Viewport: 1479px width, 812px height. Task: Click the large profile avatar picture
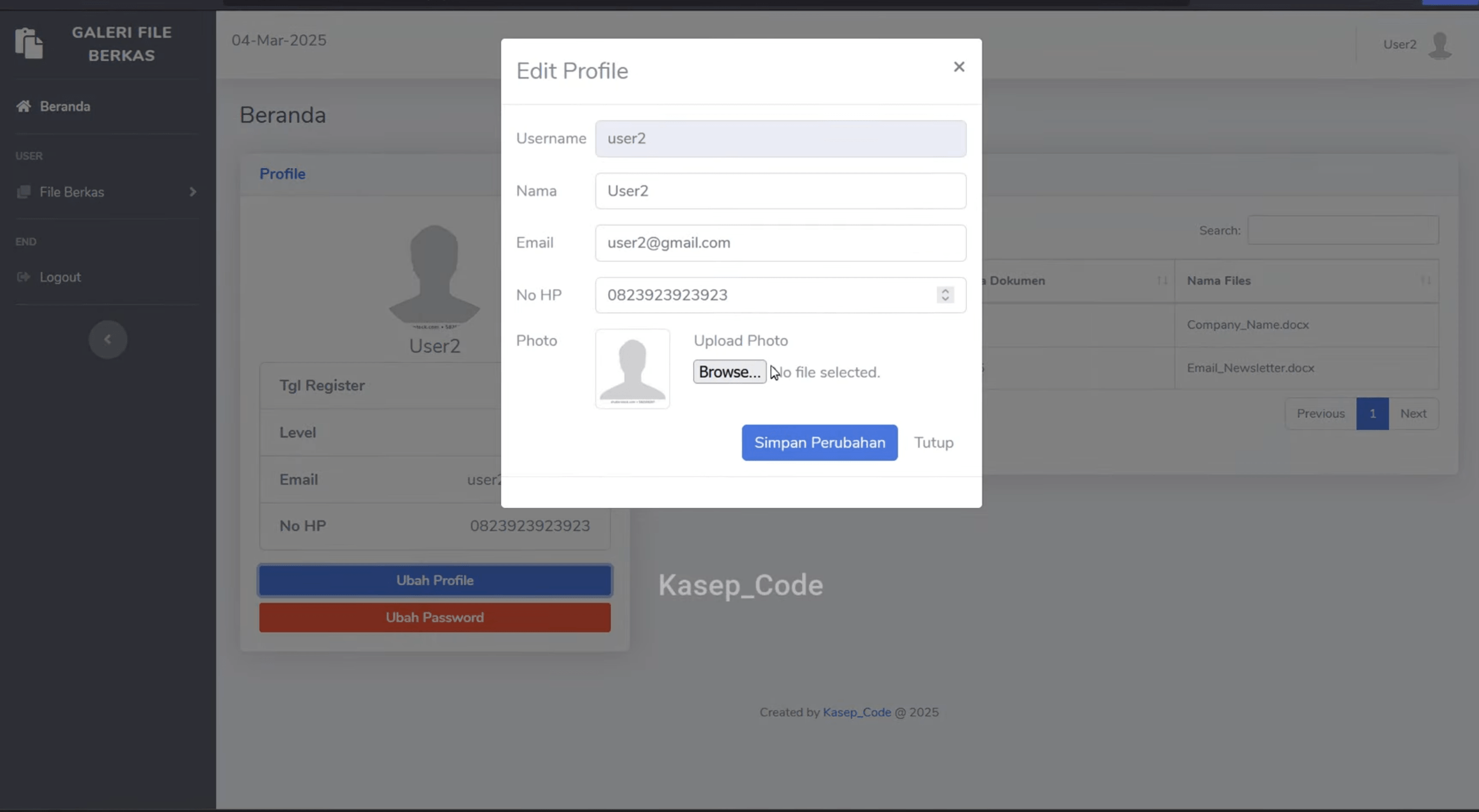(x=435, y=276)
